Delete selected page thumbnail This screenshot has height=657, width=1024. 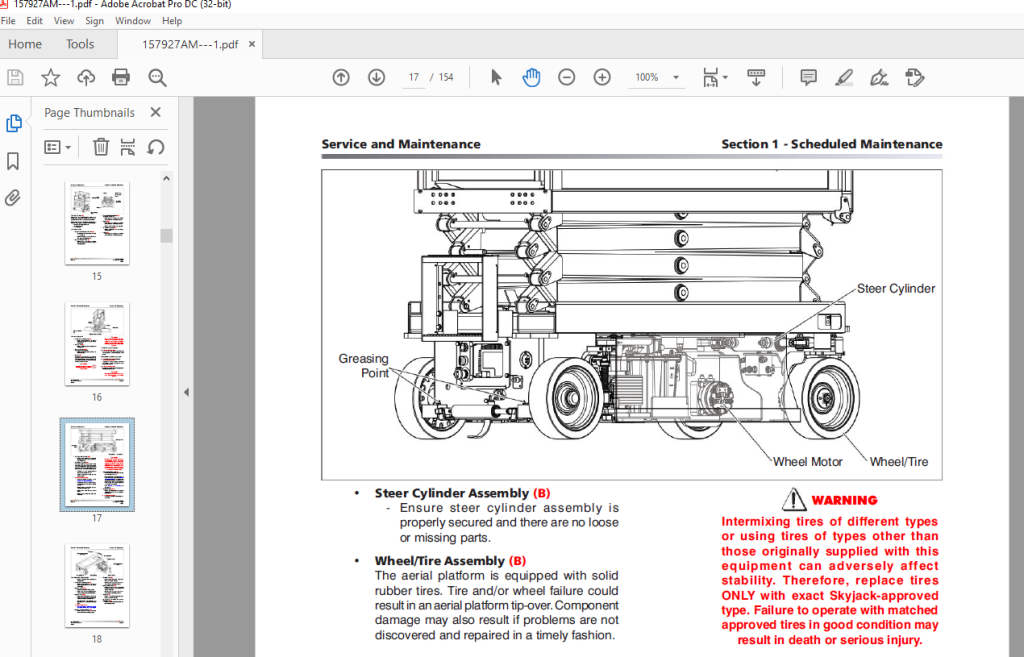click(x=101, y=147)
